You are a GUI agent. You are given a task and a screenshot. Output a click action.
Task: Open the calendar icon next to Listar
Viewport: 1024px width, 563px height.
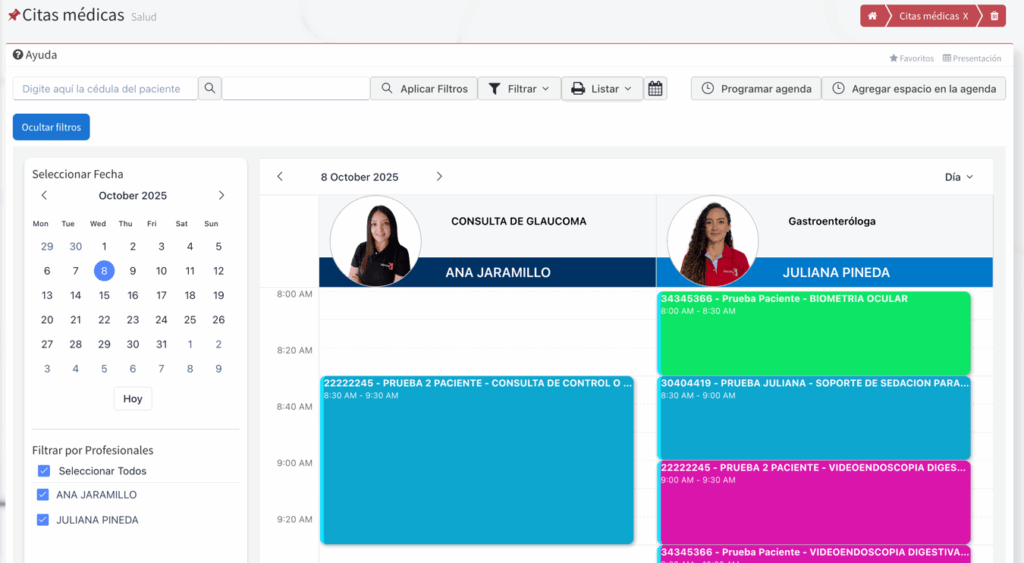click(655, 89)
